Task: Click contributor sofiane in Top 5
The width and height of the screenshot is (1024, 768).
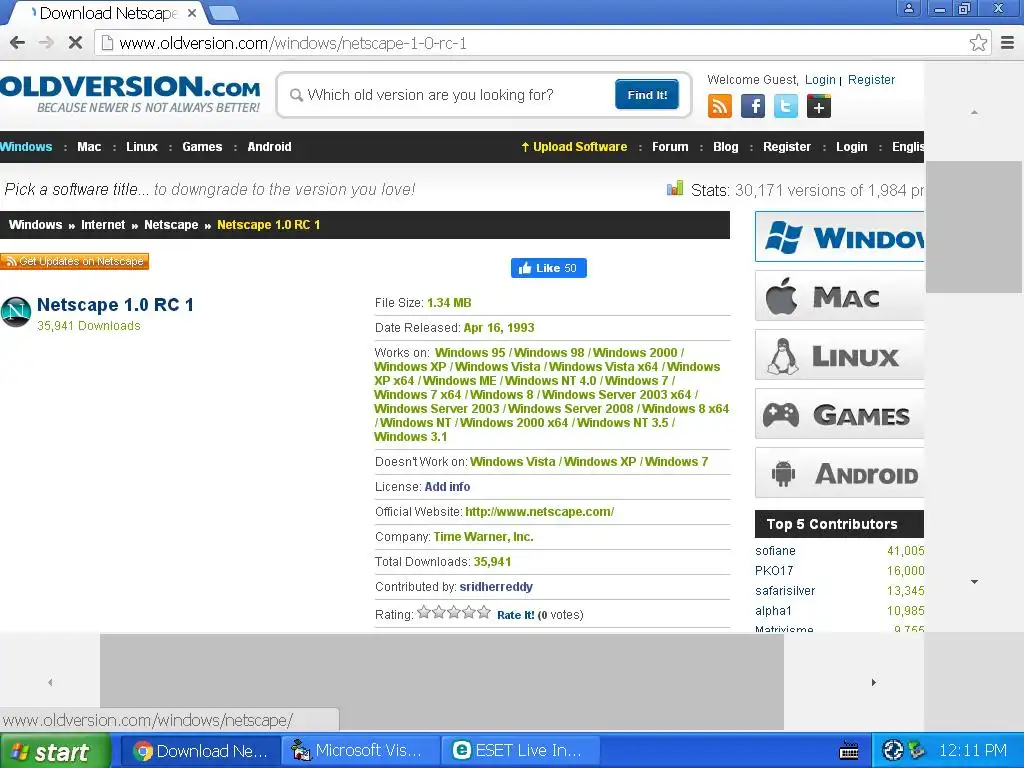Action: pyautogui.click(x=775, y=551)
